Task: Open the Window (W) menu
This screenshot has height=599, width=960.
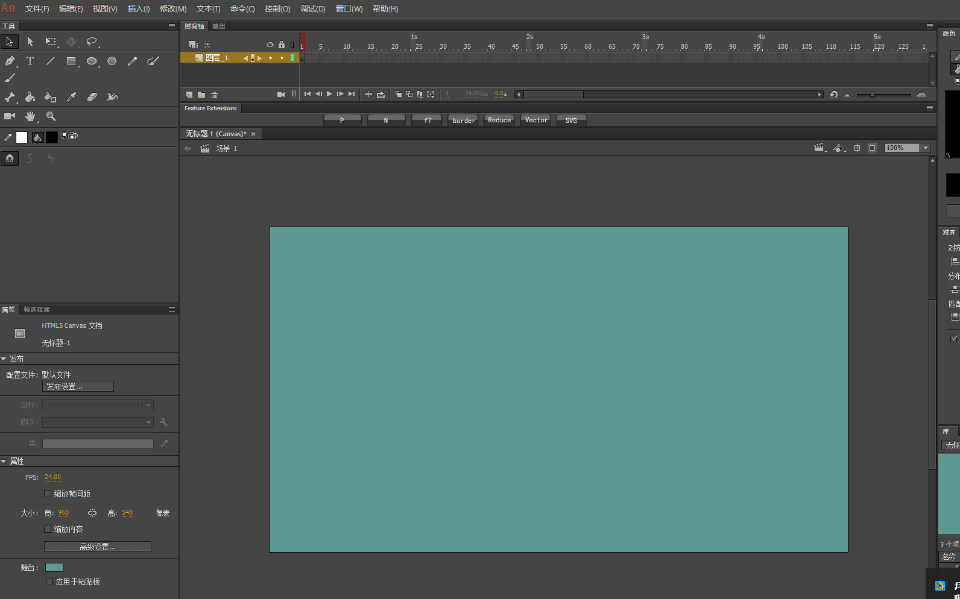Action: click(349, 9)
